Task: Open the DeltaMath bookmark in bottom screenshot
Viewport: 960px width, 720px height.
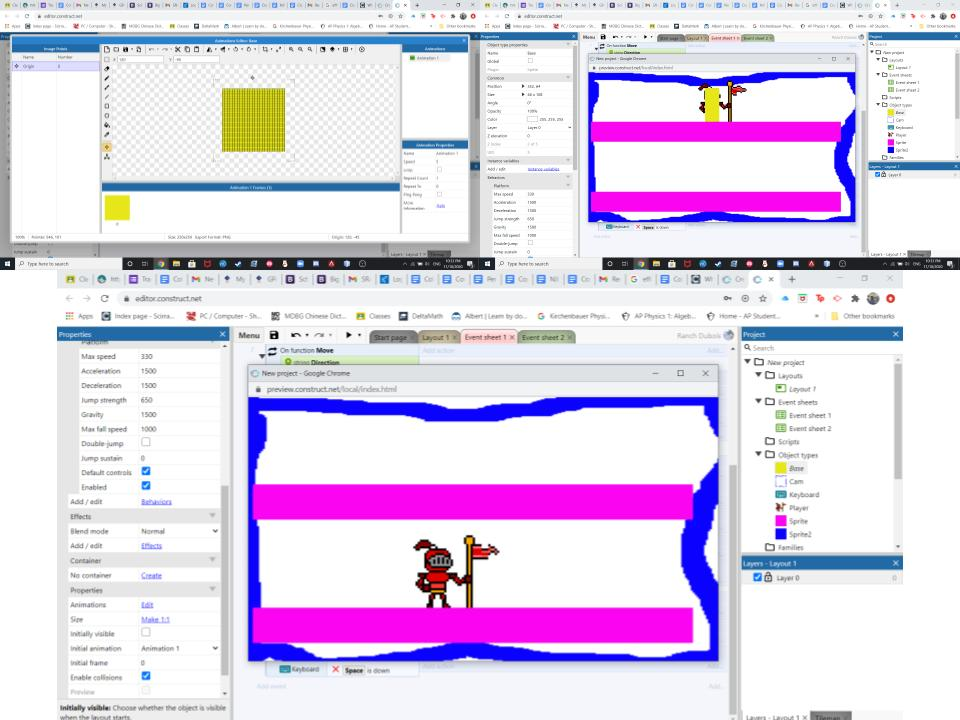Action: (x=421, y=316)
